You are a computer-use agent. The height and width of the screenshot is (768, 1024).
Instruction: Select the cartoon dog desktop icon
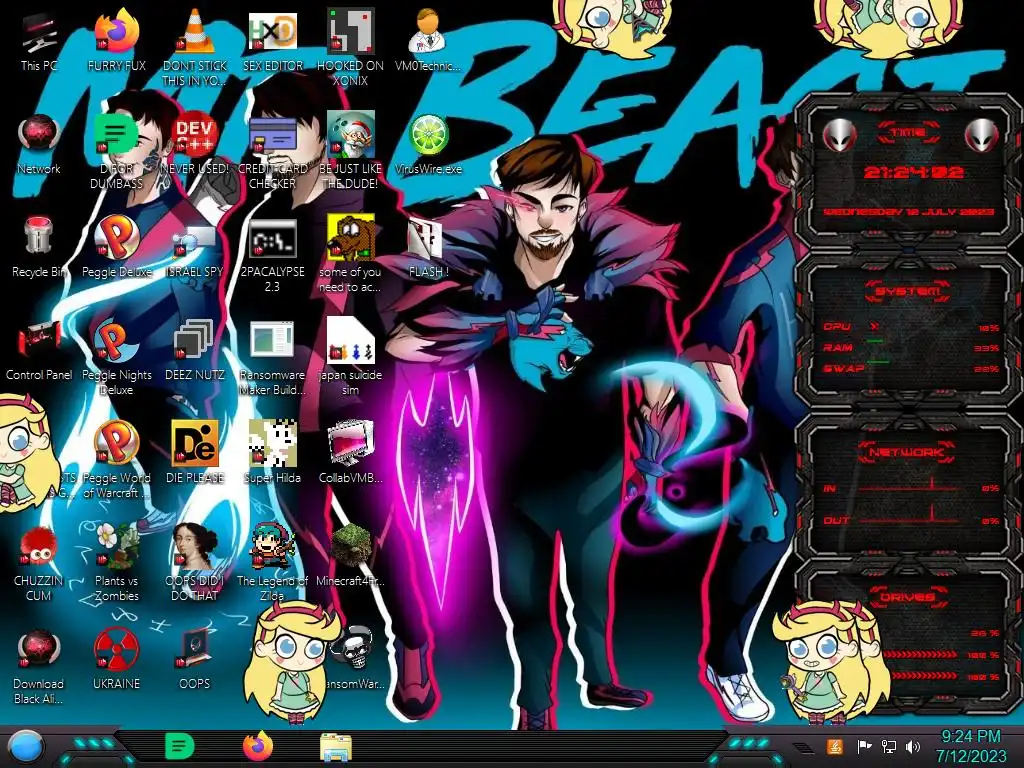351,253
